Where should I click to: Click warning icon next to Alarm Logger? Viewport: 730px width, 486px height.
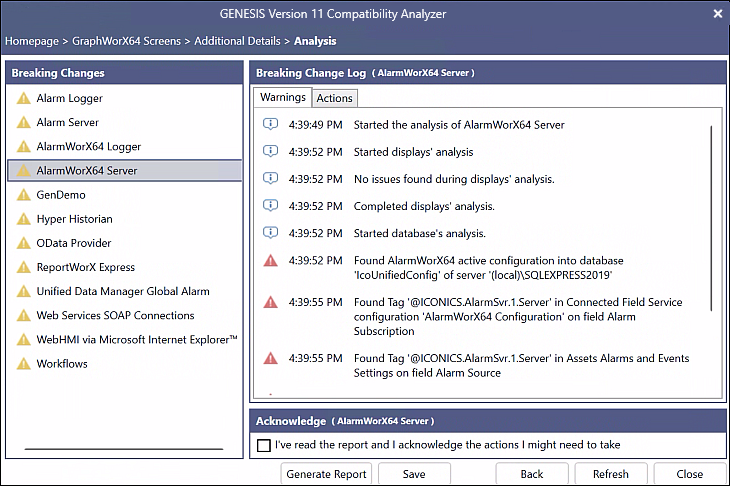(x=24, y=98)
